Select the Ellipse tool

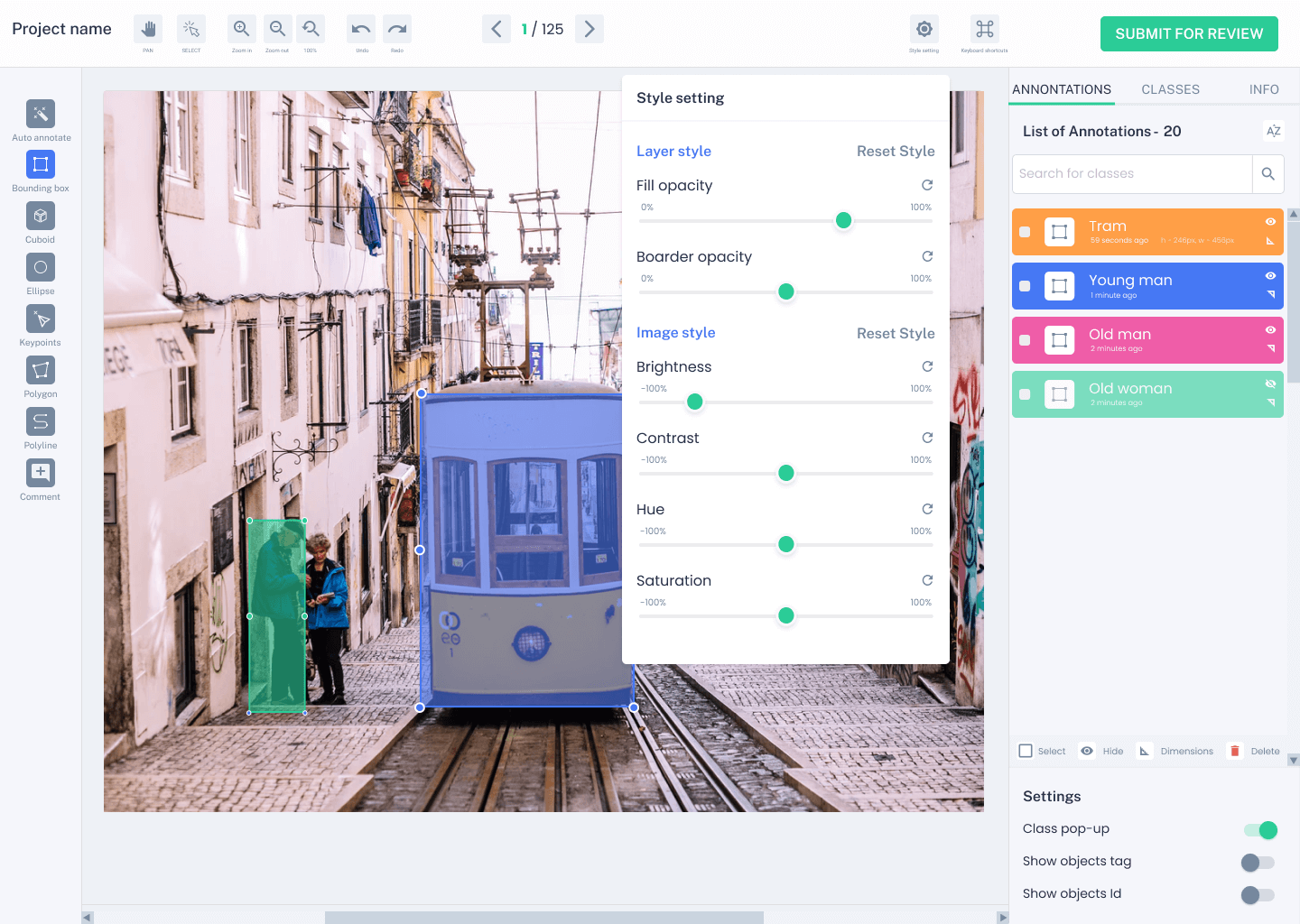point(41,267)
